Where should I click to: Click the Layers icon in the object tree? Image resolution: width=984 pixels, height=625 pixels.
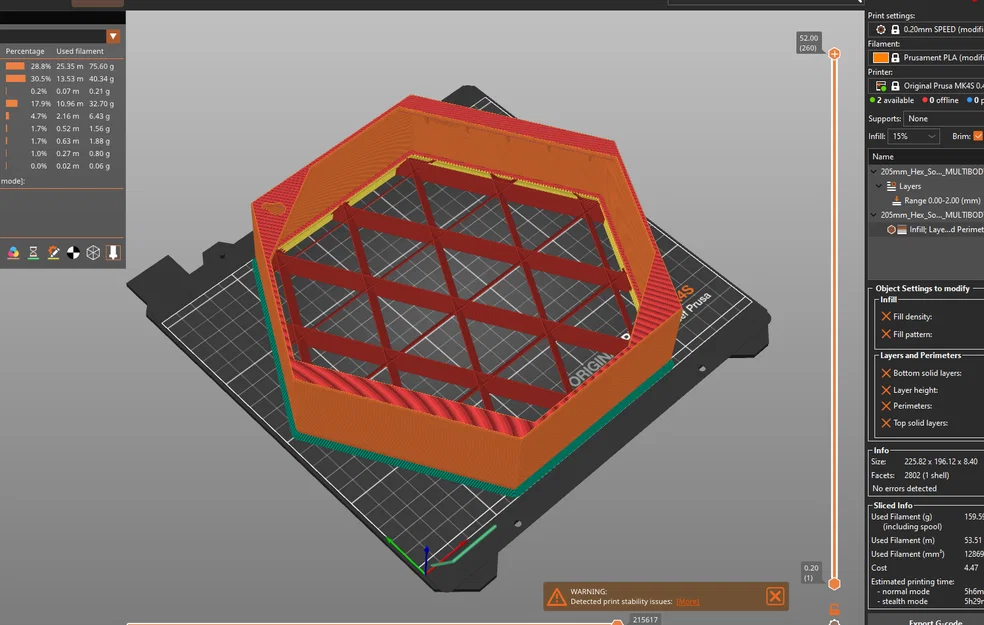[x=892, y=186]
